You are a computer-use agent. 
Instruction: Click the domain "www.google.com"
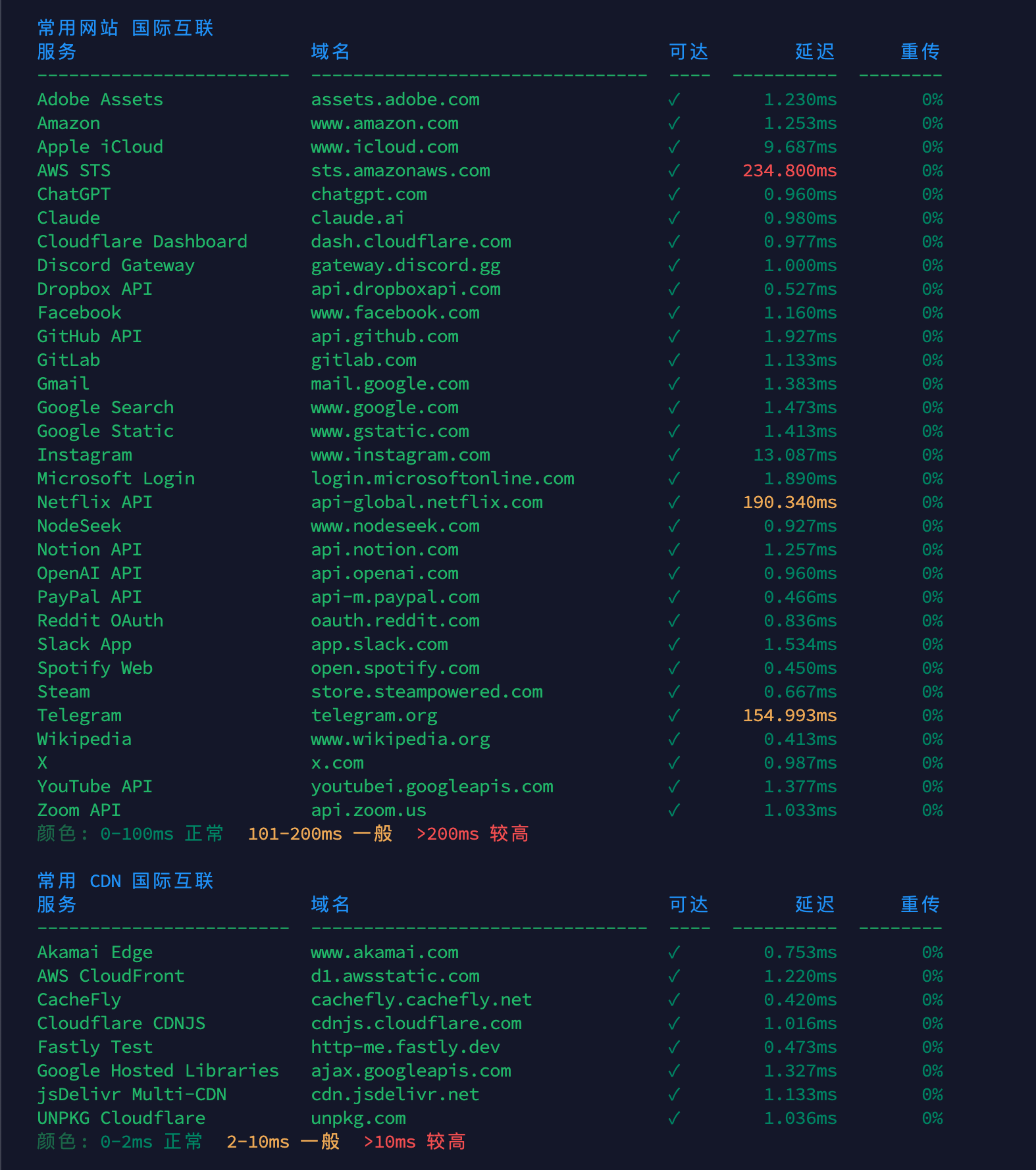coord(384,407)
